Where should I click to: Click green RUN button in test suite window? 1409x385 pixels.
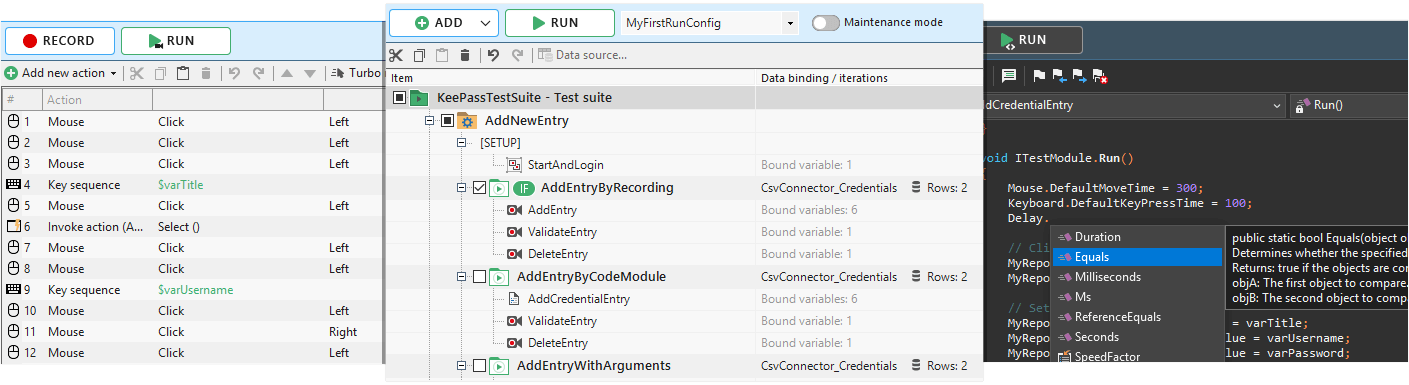point(560,23)
